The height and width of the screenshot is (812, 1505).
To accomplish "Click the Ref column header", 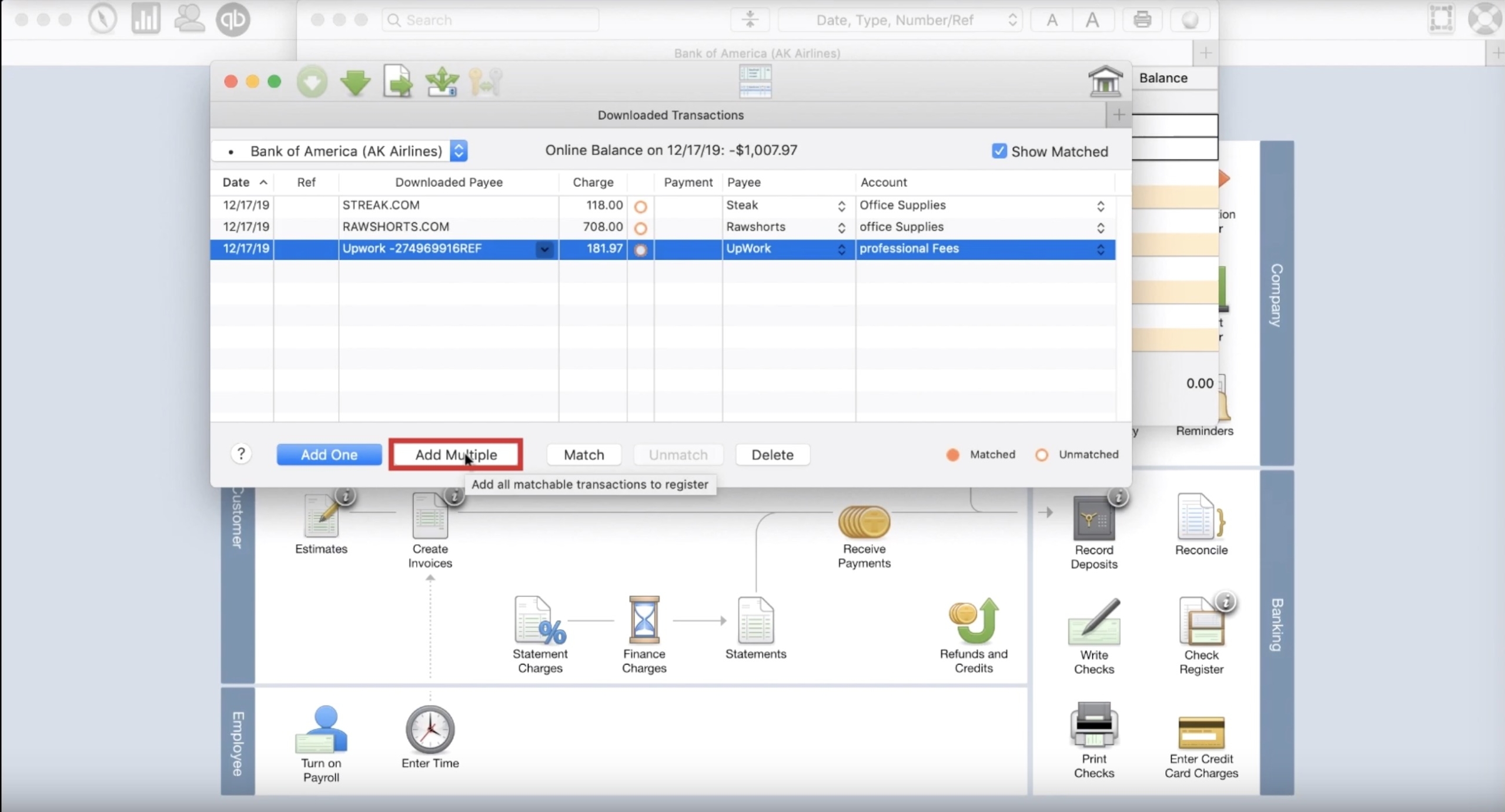I will (306, 182).
